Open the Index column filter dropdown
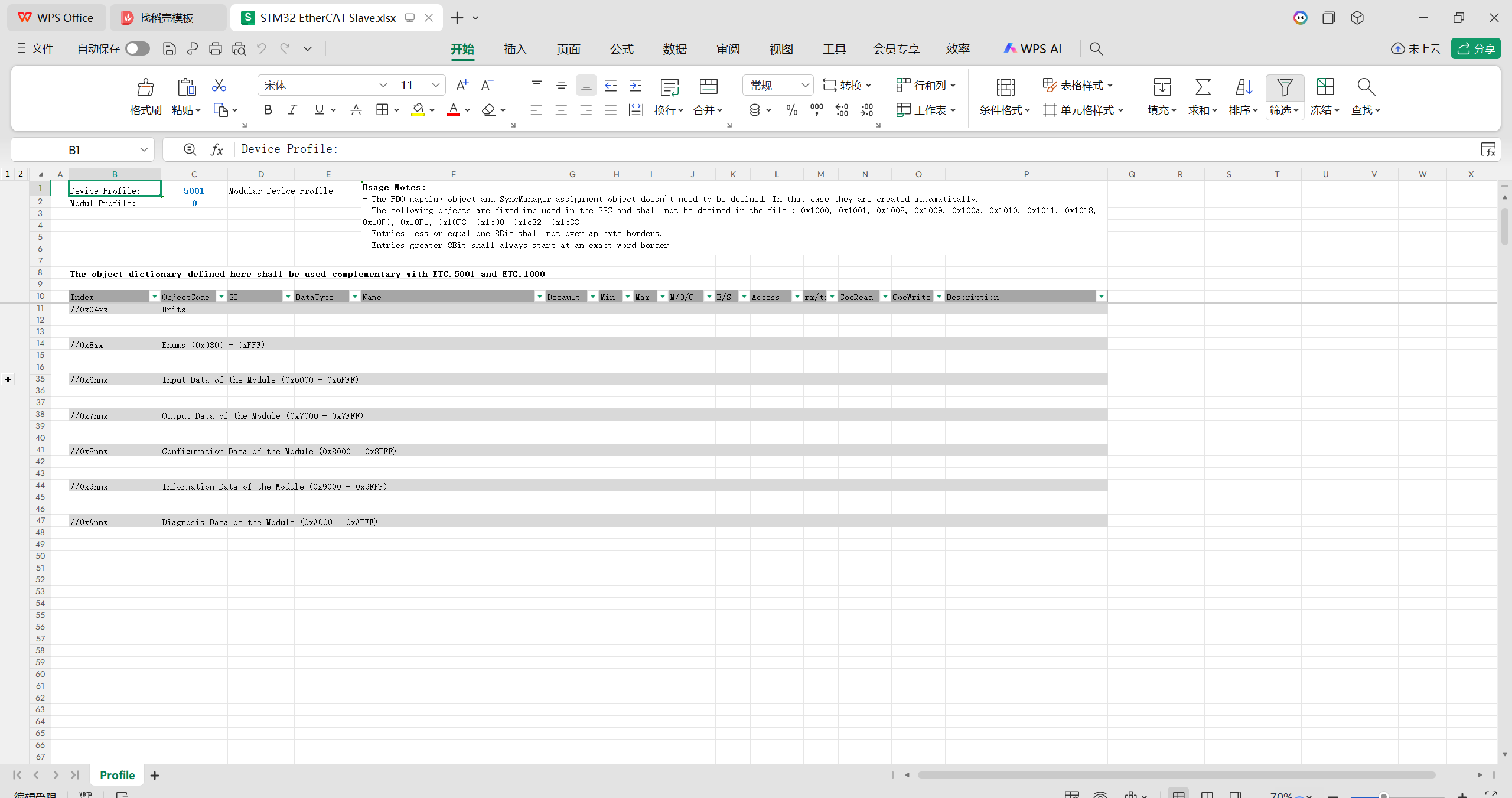The height and width of the screenshot is (798, 1512). point(154,297)
